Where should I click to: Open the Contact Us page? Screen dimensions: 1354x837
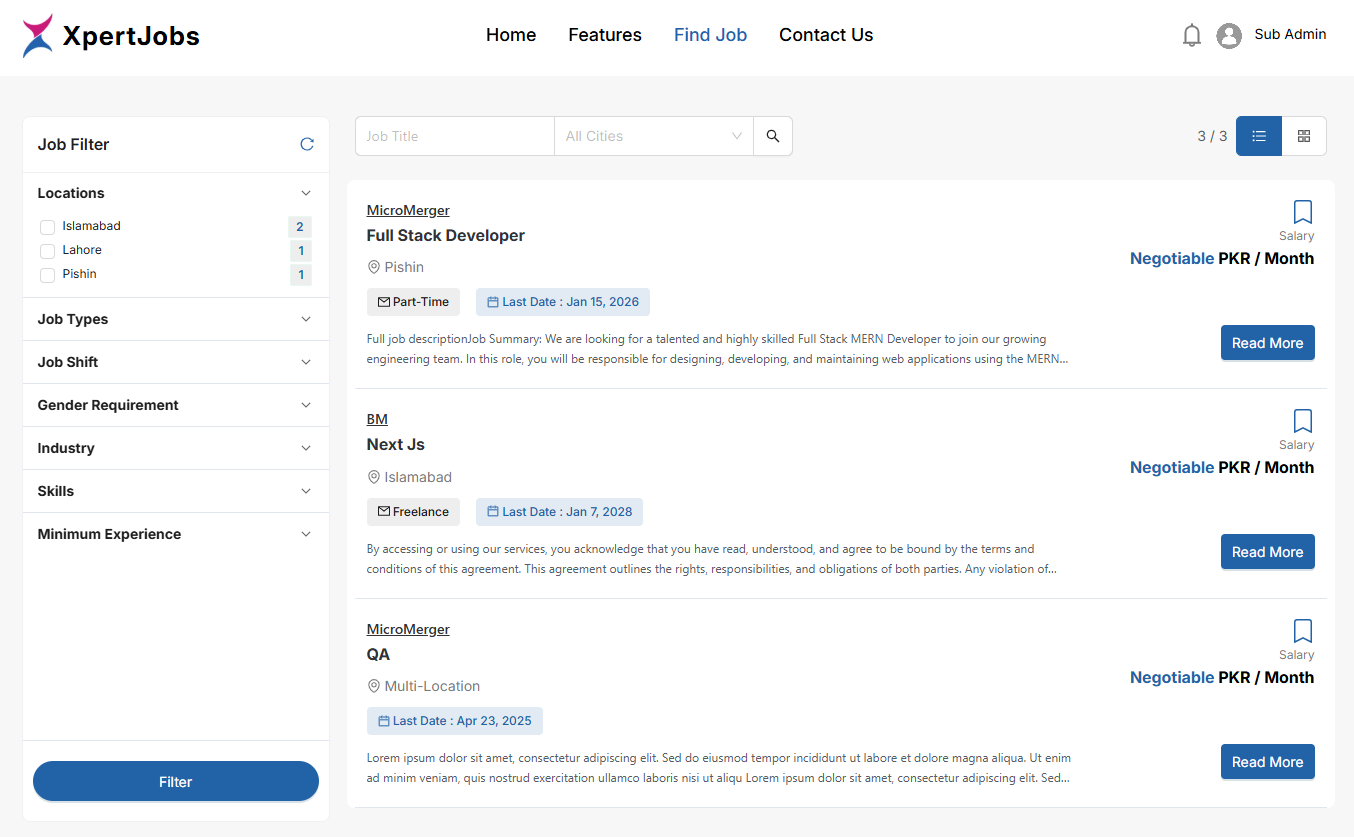click(825, 35)
